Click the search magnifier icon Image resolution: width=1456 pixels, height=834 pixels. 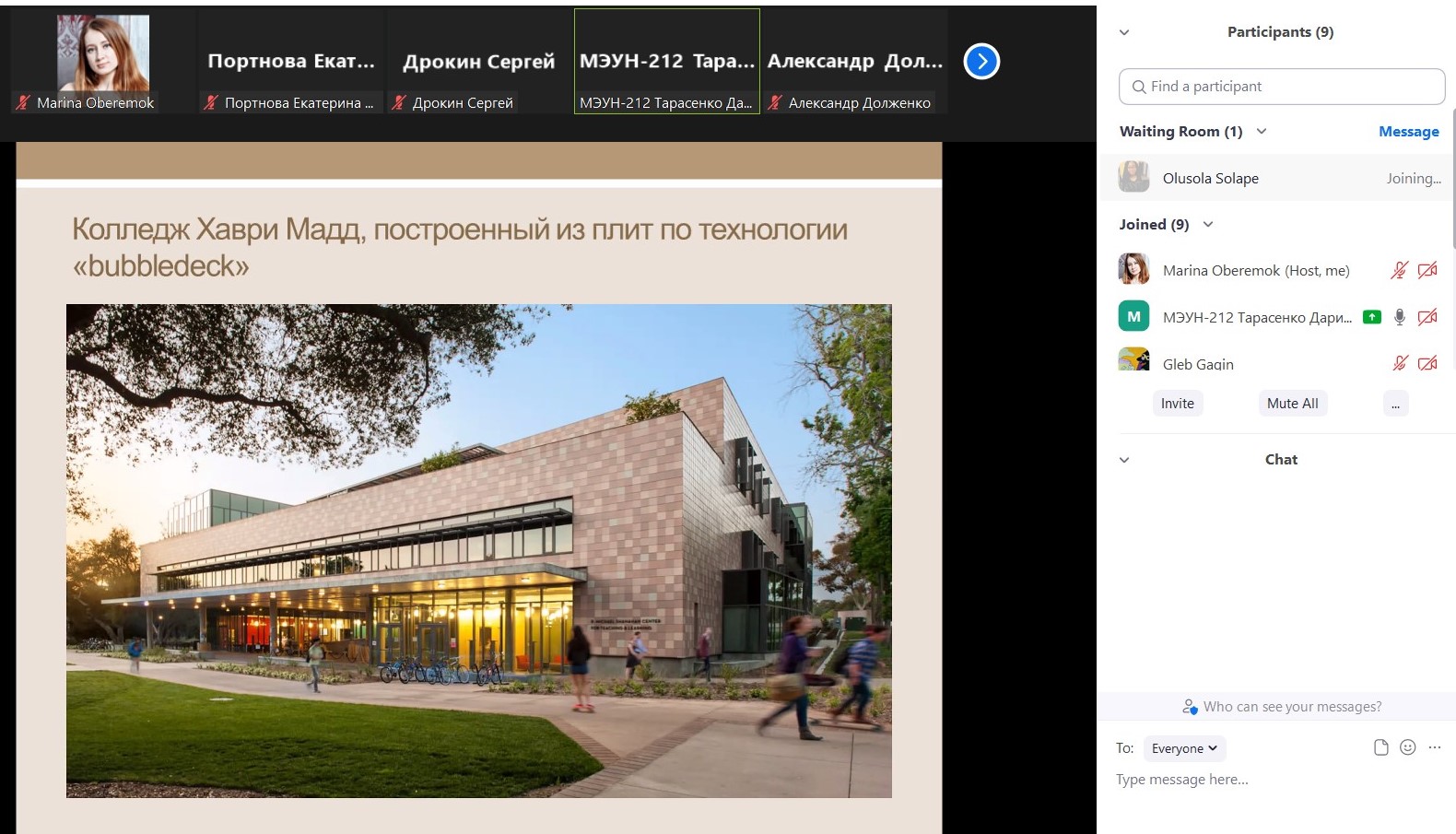pyautogui.click(x=1139, y=87)
